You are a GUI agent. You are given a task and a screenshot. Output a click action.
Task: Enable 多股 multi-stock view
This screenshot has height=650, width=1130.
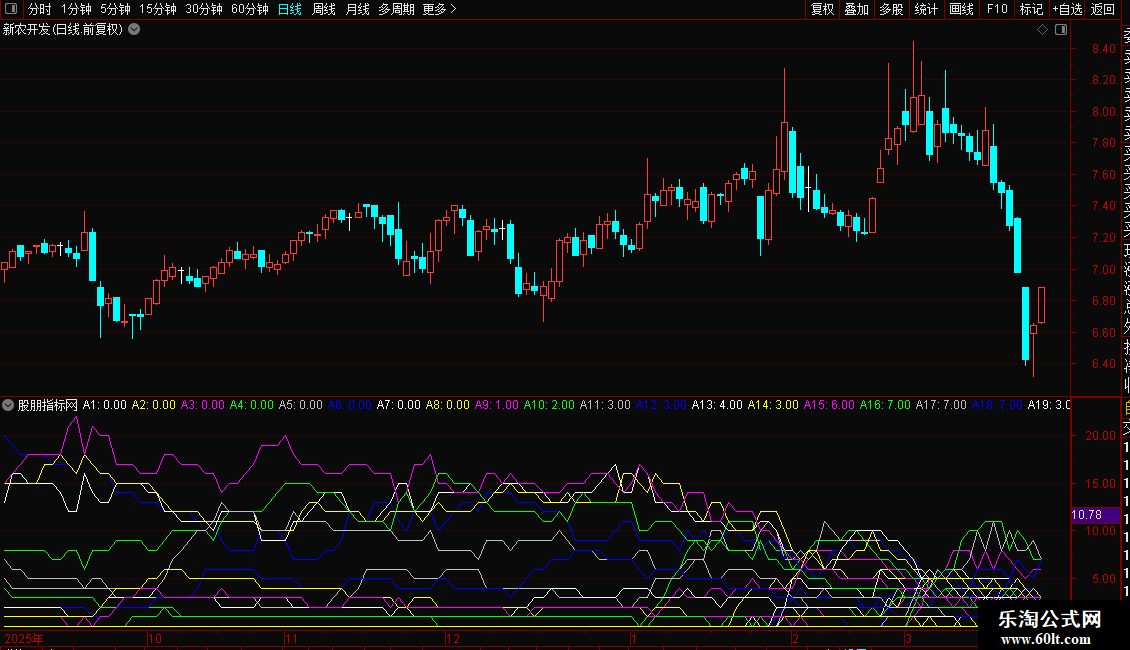[x=891, y=9]
